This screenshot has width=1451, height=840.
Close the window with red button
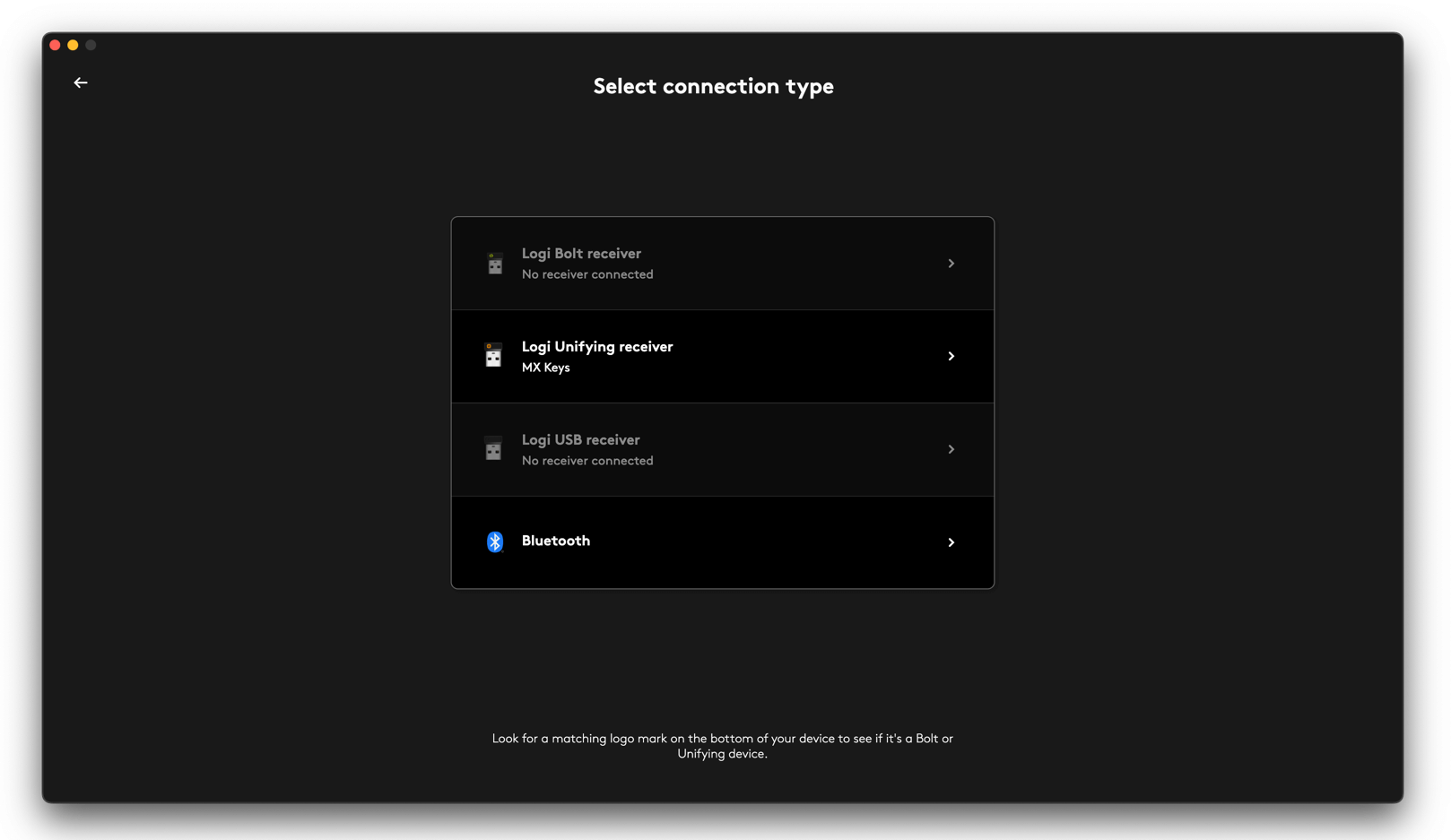(55, 45)
